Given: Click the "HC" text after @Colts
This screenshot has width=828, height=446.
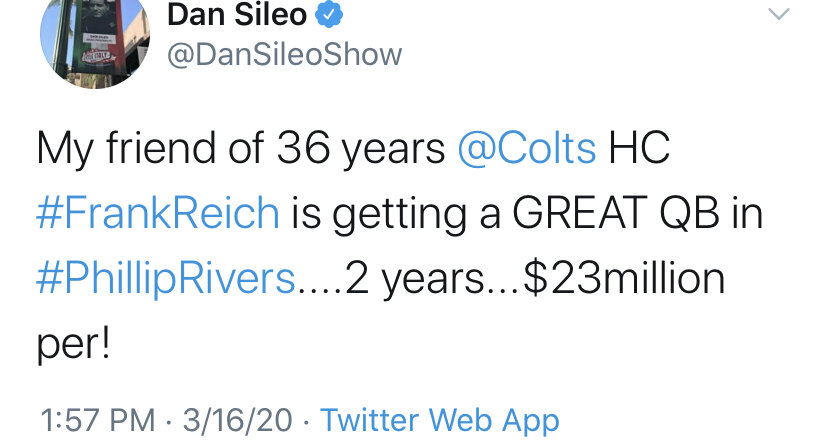Looking at the screenshot, I should pos(639,148).
